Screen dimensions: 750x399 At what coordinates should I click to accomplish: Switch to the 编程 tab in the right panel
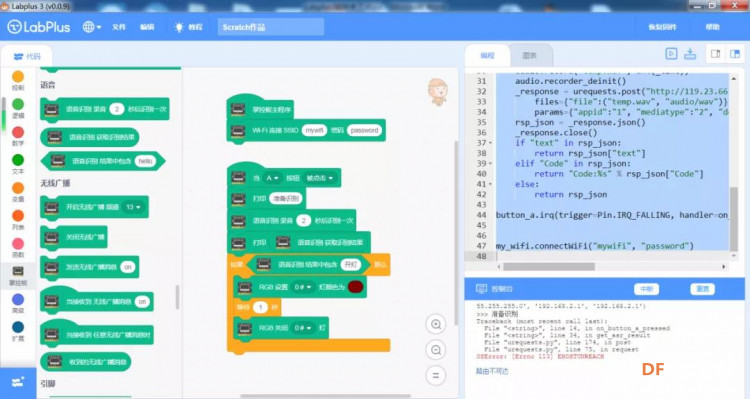[x=487, y=55]
